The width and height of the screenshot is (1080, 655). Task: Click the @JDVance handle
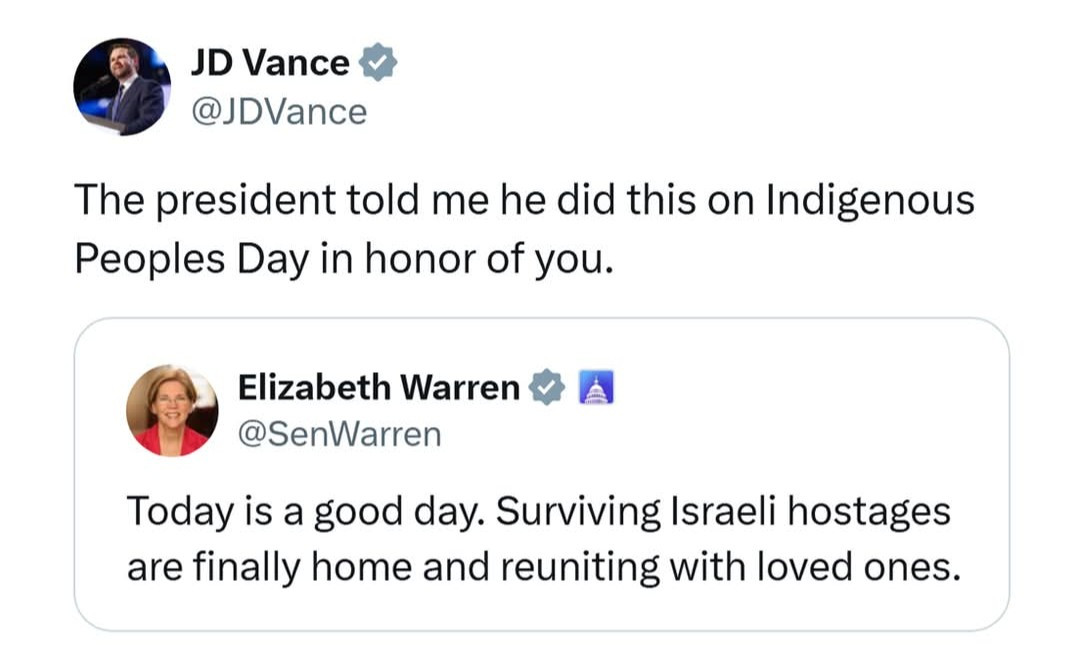pos(278,111)
